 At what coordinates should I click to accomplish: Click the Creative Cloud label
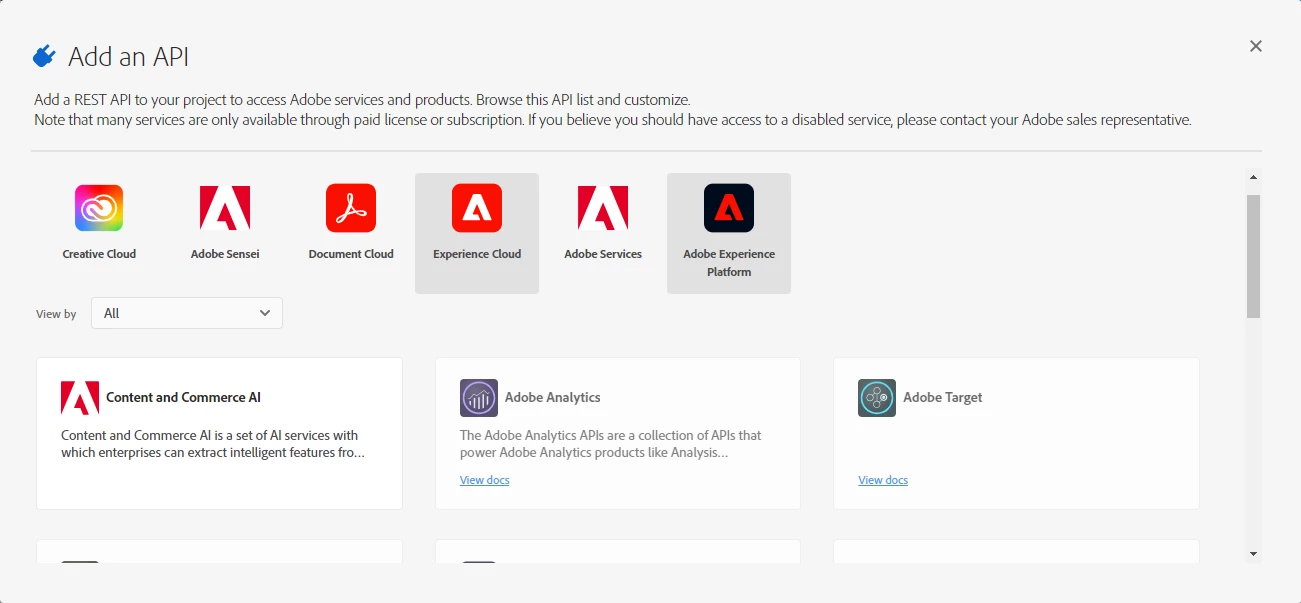[x=99, y=254]
